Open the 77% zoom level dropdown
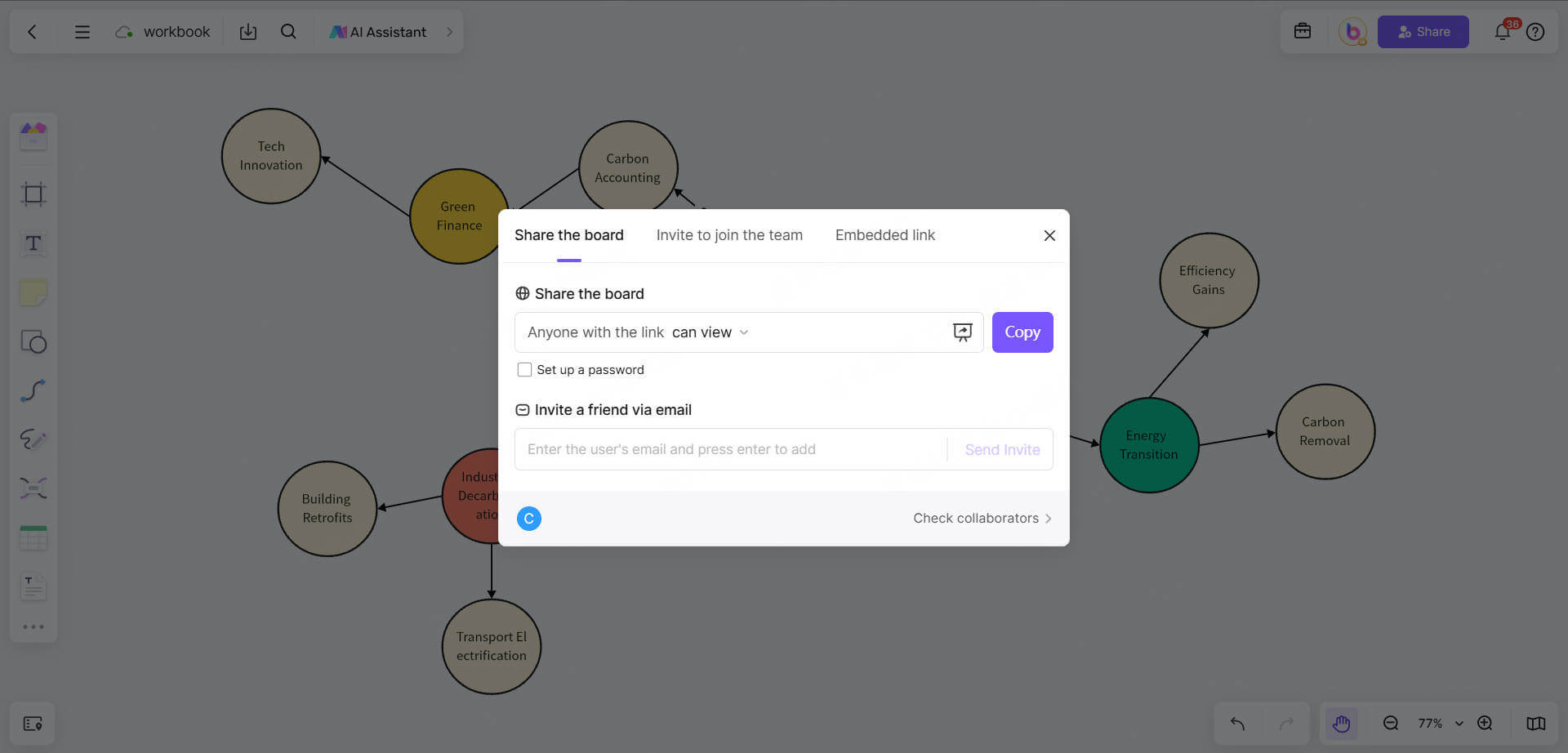 click(1440, 724)
